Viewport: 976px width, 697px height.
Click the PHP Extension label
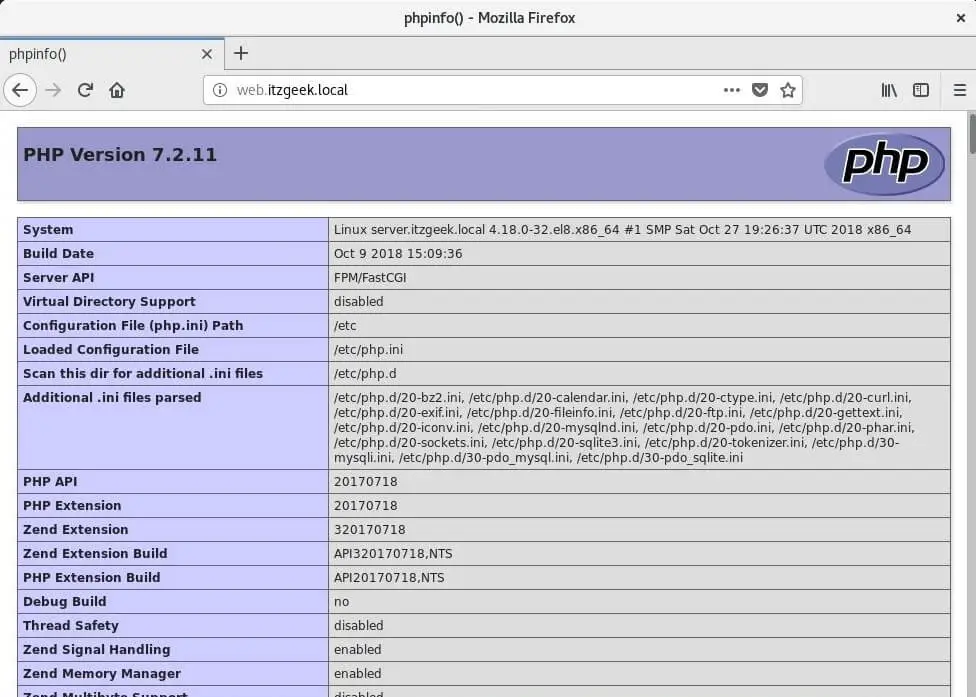click(x=72, y=505)
